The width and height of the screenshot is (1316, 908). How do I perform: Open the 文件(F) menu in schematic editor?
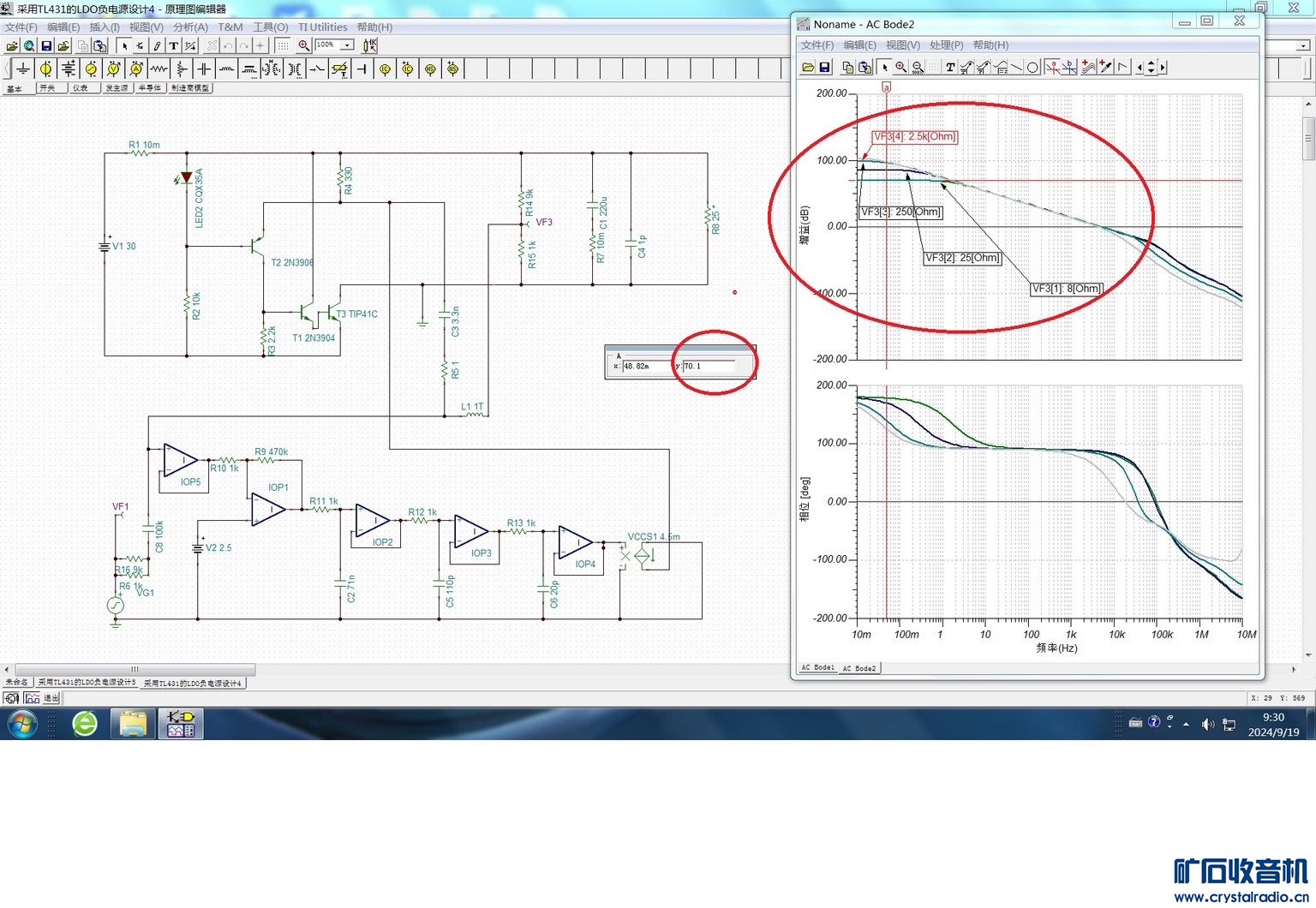click(x=21, y=27)
